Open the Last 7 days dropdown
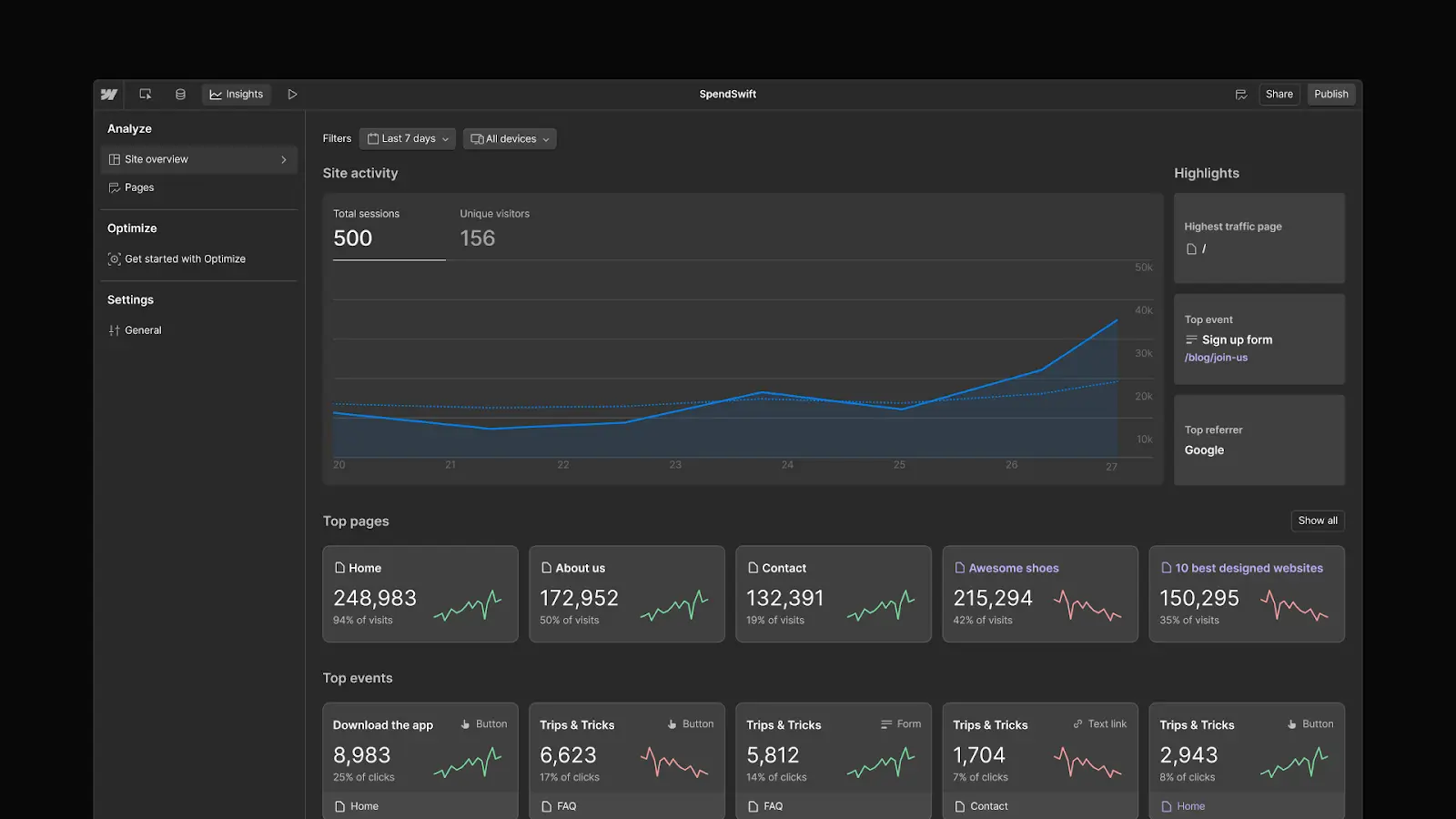This screenshot has height=819, width=1456. tap(407, 138)
